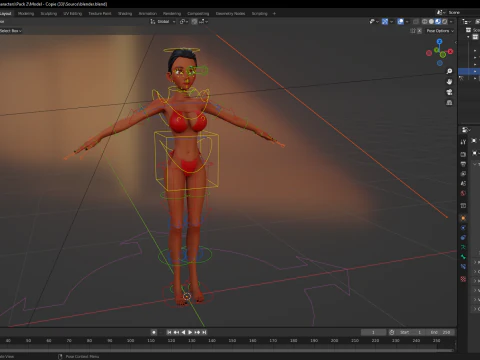
Task: Expand the viewport sidebar arrow
Action: pos(455,42)
